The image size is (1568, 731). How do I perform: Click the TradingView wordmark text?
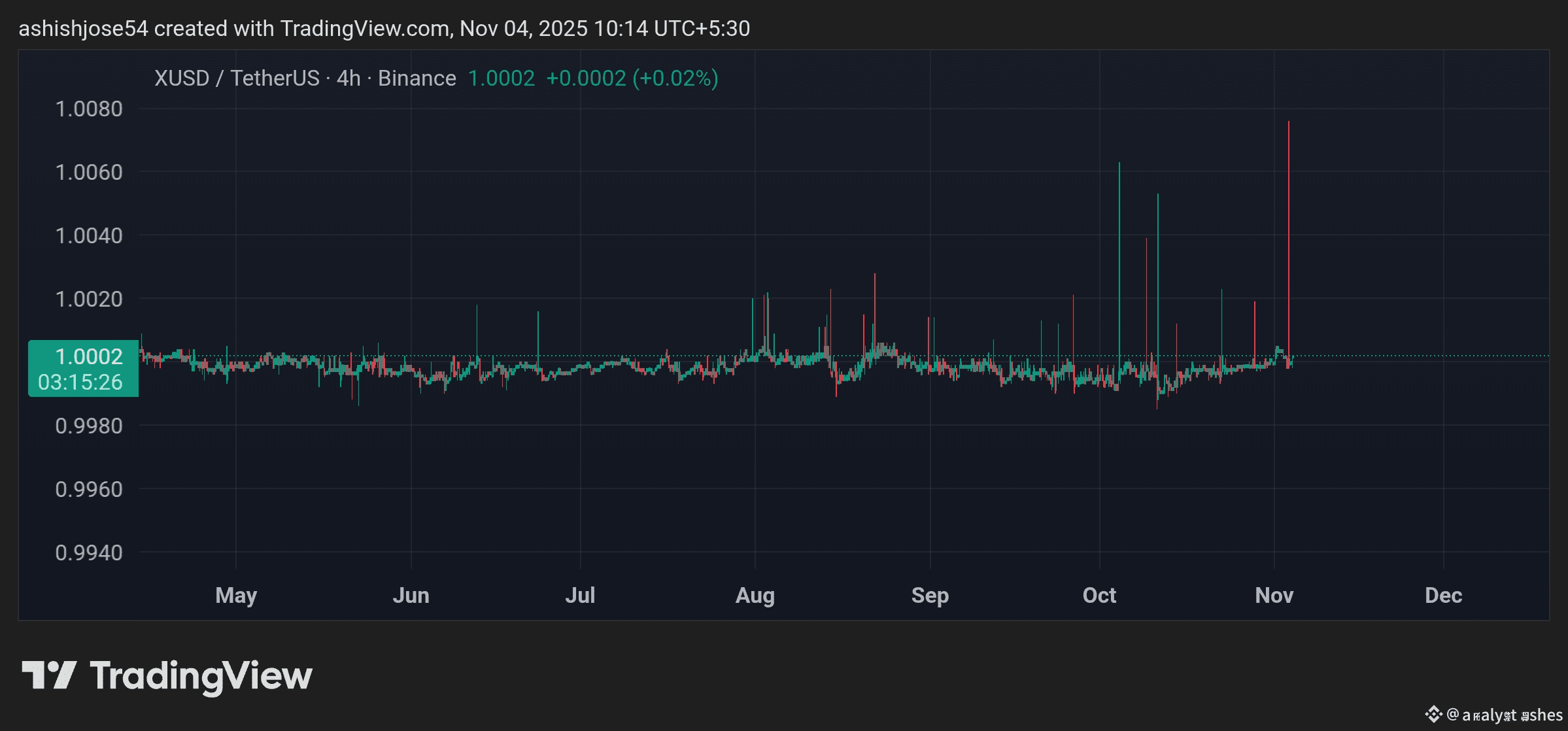click(x=201, y=676)
